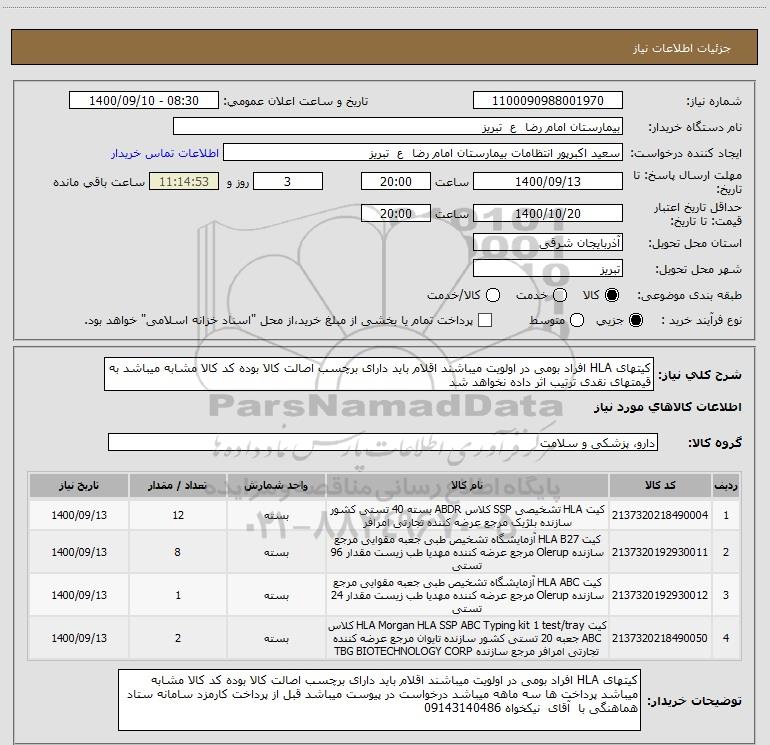Open the buyer contact information link
This screenshot has width=770, height=745.
tap(165, 153)
